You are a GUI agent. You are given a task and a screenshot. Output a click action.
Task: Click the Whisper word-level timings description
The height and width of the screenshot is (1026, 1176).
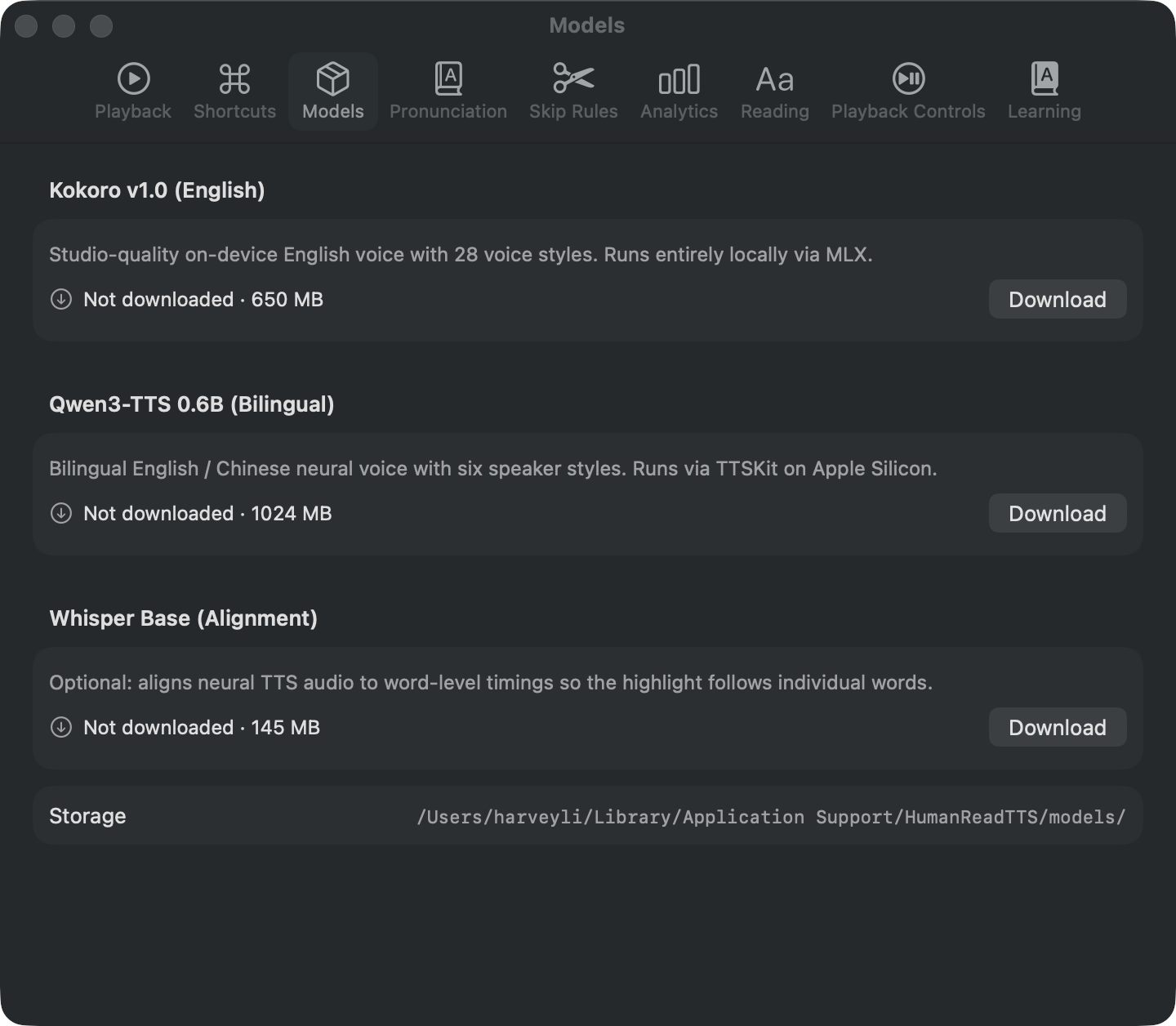pos(491,683)
